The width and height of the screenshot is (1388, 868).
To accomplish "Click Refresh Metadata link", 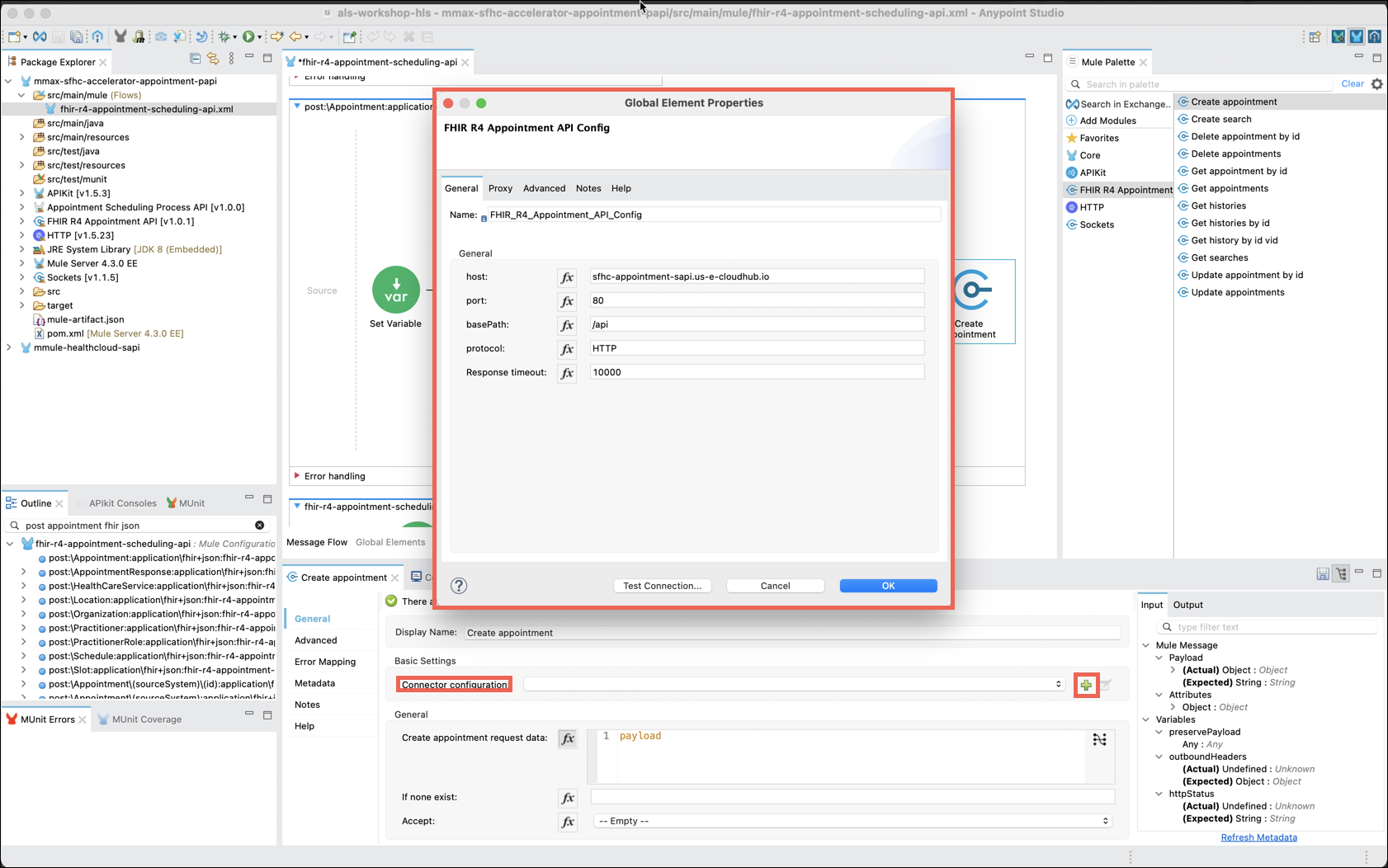I will (x=1258, y=837).
